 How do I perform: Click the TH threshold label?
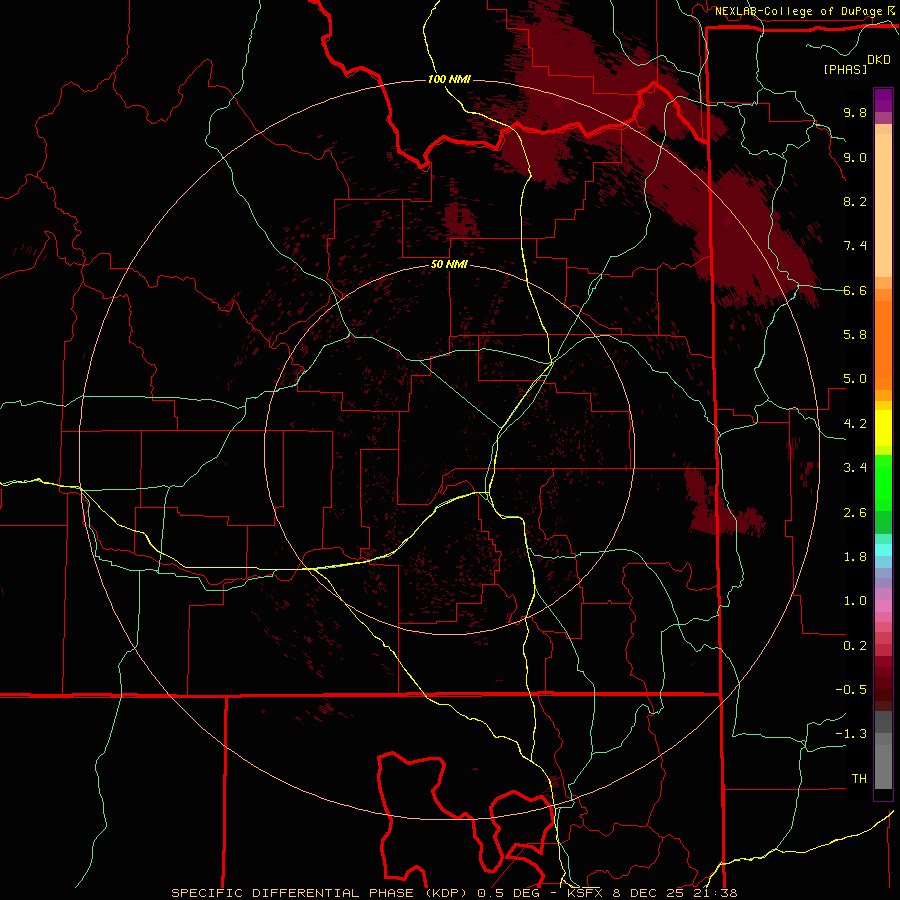(859, 779)
